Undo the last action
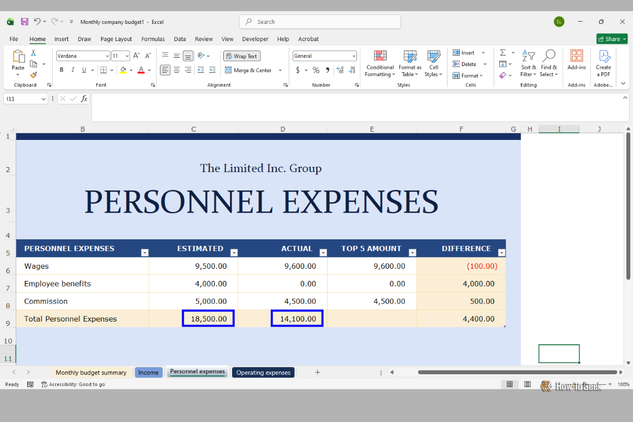The image size is (633, 422). coord(37,21)
